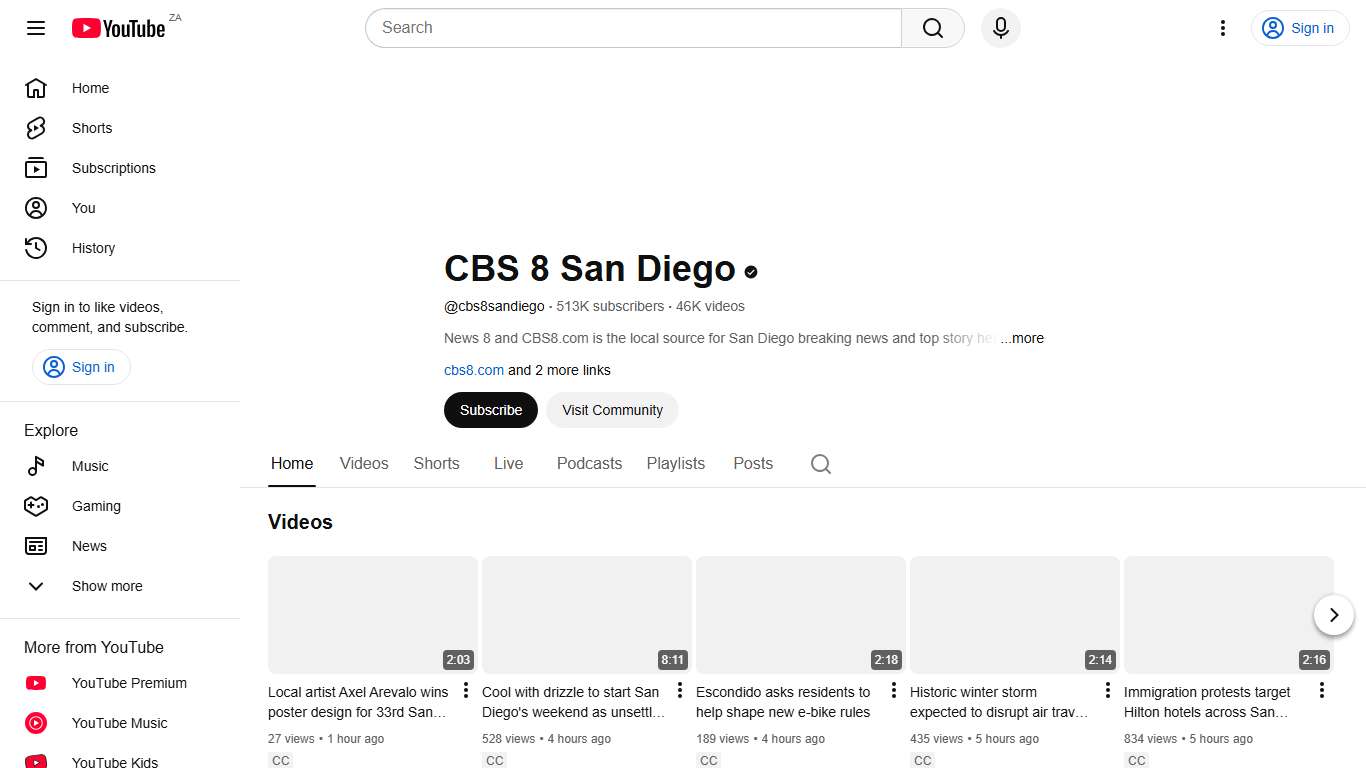Open the cbs8.com link

tap(473, 370)
